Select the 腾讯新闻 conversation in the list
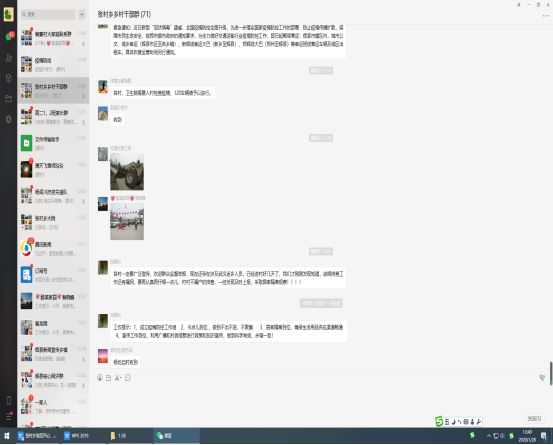The width and height of the screenshot is (553, 445). click(x=53, y=248)
